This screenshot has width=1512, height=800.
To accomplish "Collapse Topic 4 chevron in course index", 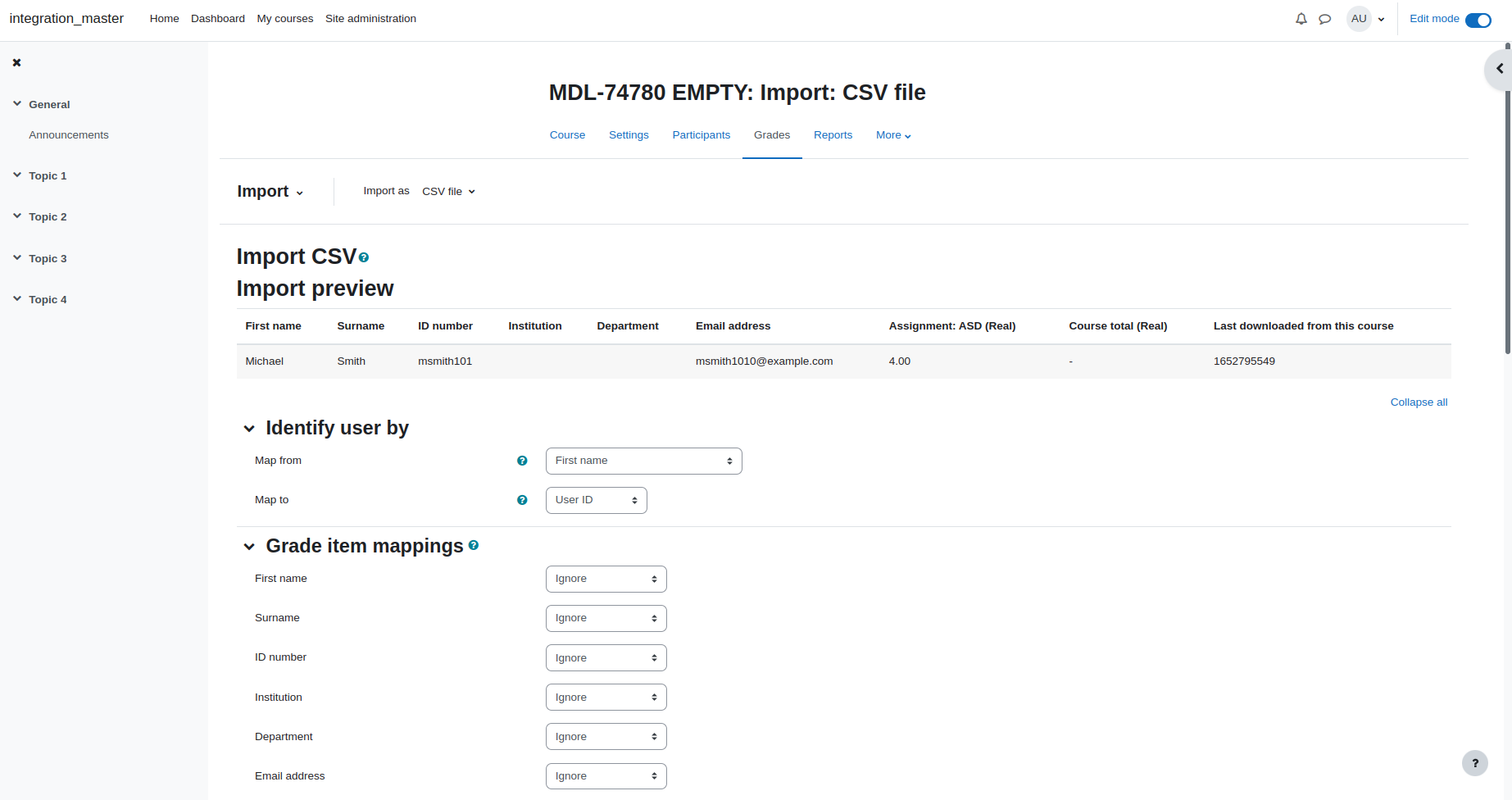I will point(17,299).
